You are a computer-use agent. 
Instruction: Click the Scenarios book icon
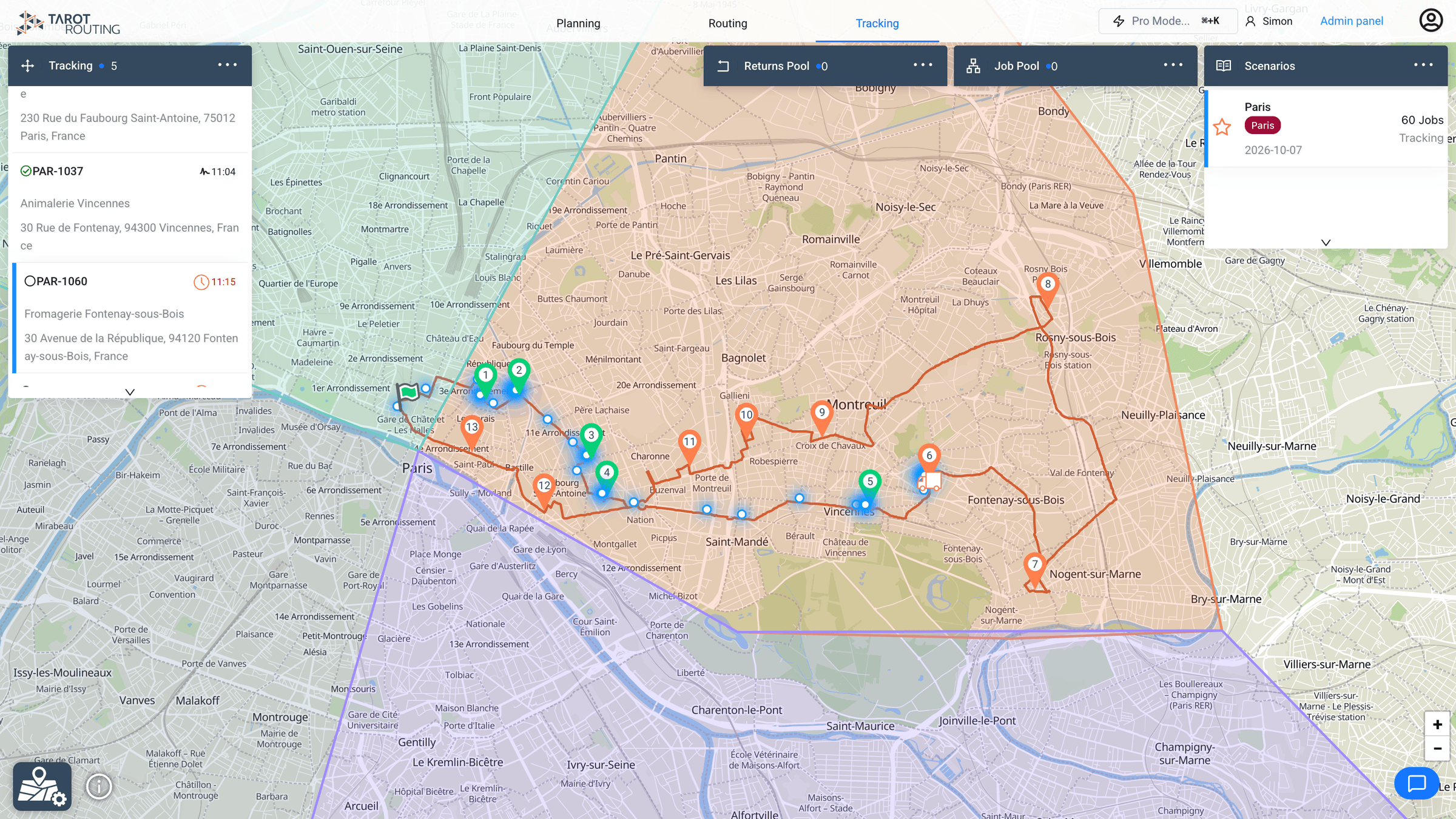point(1224,66)
